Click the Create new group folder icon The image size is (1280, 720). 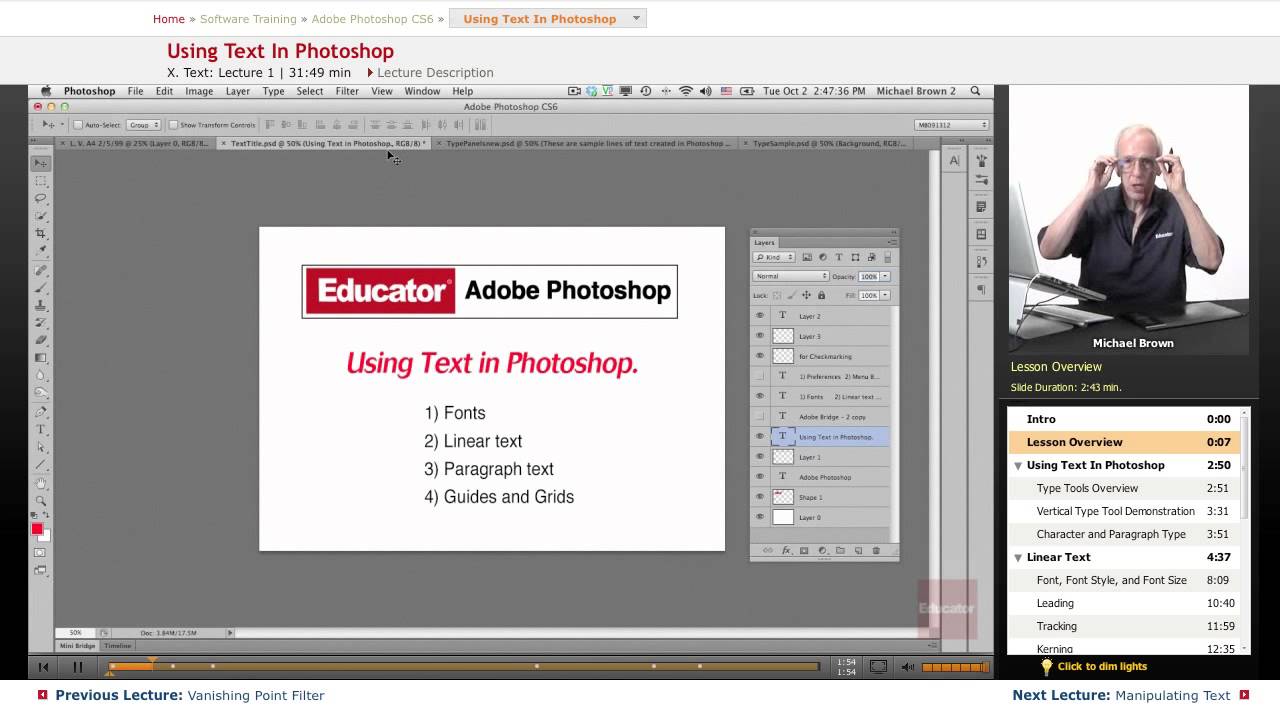(840, 551)
